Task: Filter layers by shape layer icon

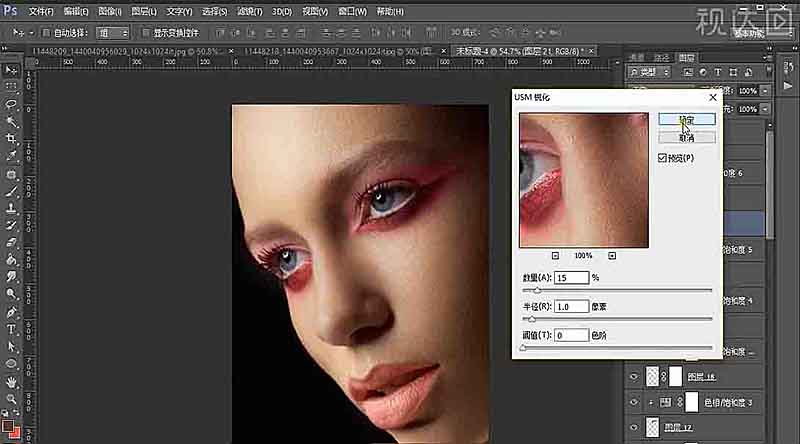Action: click(x=733, y=72)
